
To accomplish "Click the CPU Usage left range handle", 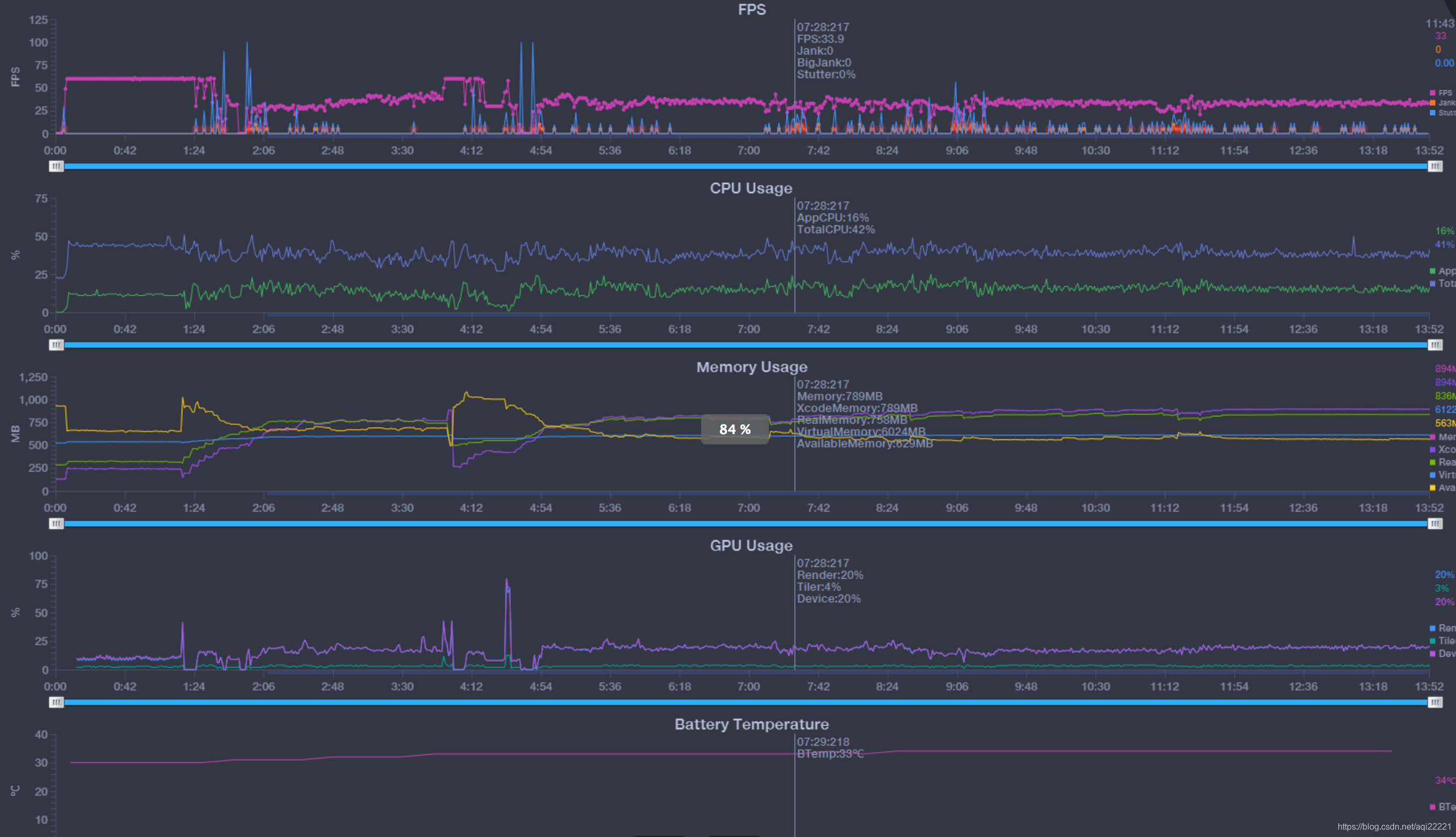I will pos(56,345).
